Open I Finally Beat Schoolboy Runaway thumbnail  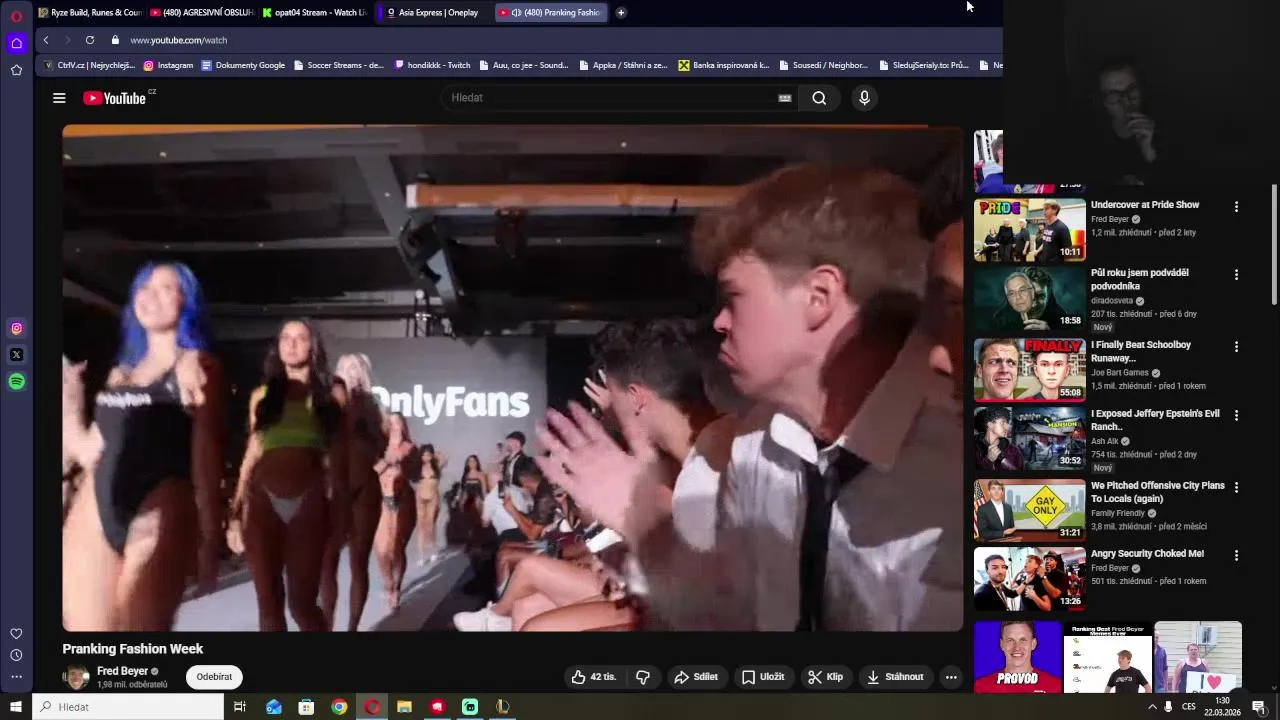(x=1029, y=370)
